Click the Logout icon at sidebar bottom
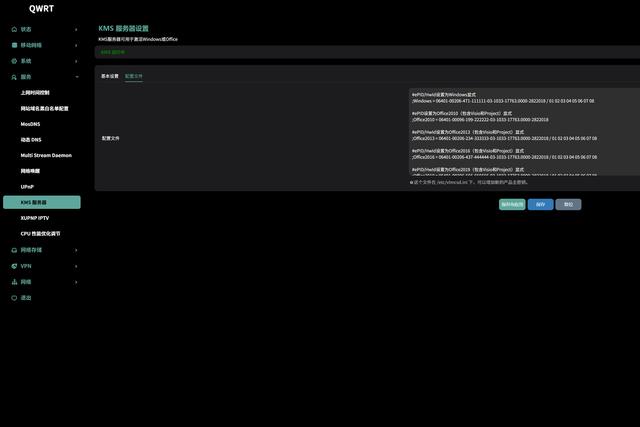This screenshot has width=640, height=427. coord(14,298)
